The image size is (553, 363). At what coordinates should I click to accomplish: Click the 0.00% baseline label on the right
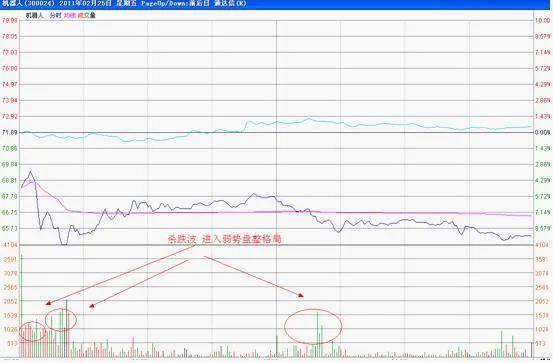542,133
